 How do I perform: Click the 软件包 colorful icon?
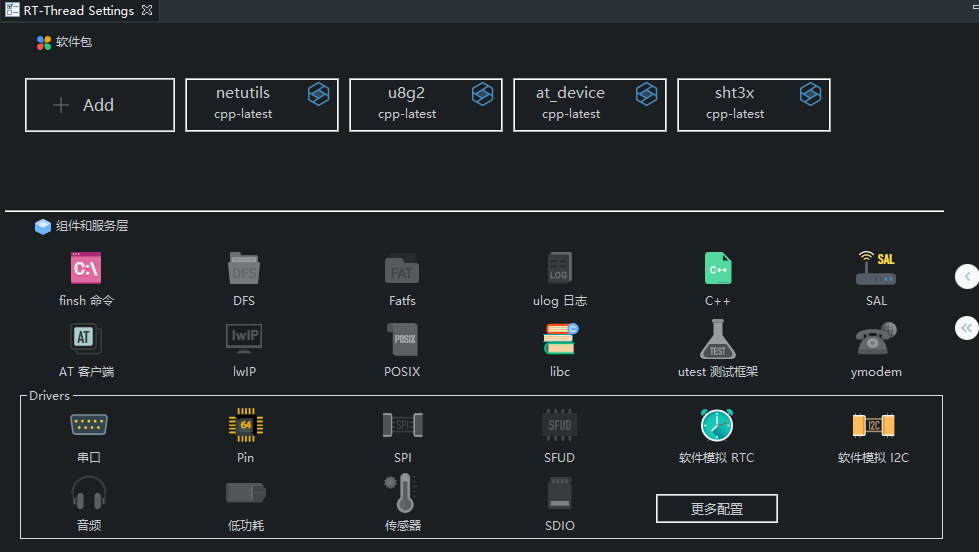[x=44, y=42]
